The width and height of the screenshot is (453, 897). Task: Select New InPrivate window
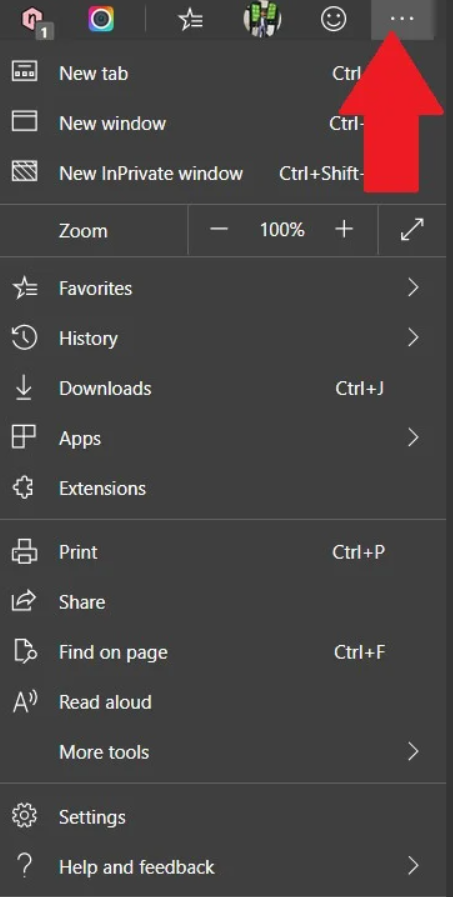pos(223,173)
